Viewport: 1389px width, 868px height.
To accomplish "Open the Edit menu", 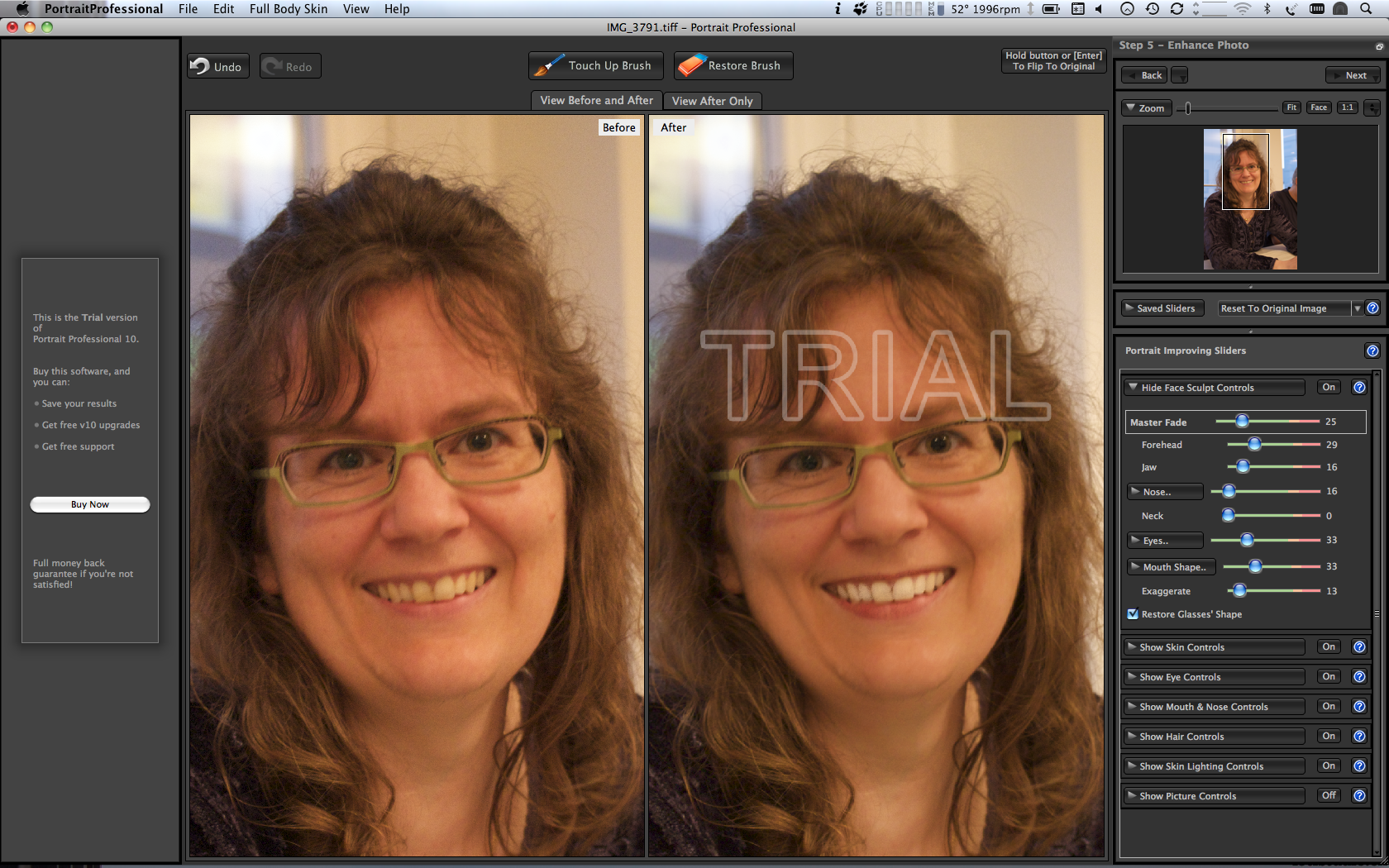I will click(223, 8).
